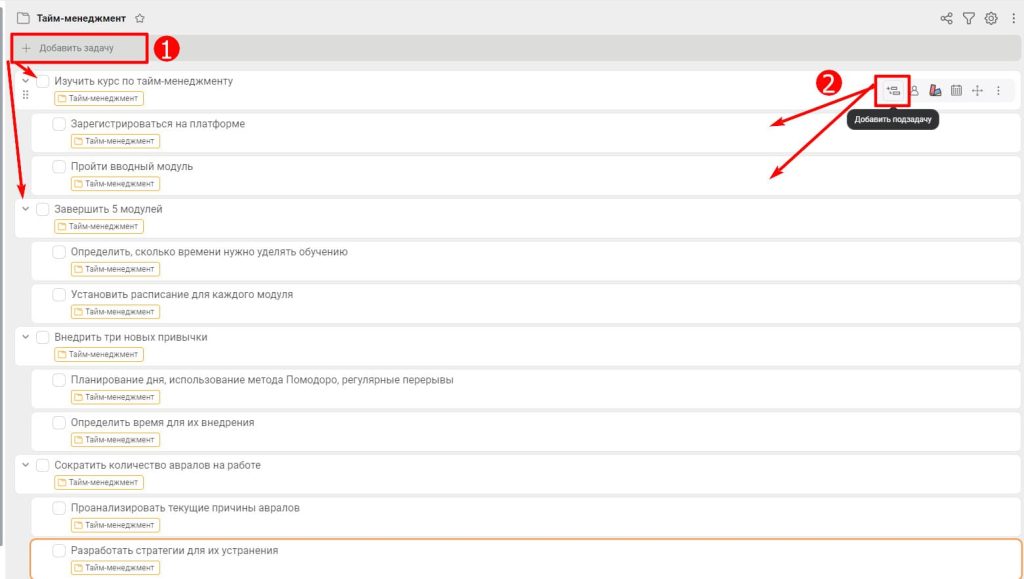This screenshot has width=1024, height=579.
Task: Open the calendar date icon on the first task
Action: 956,91
